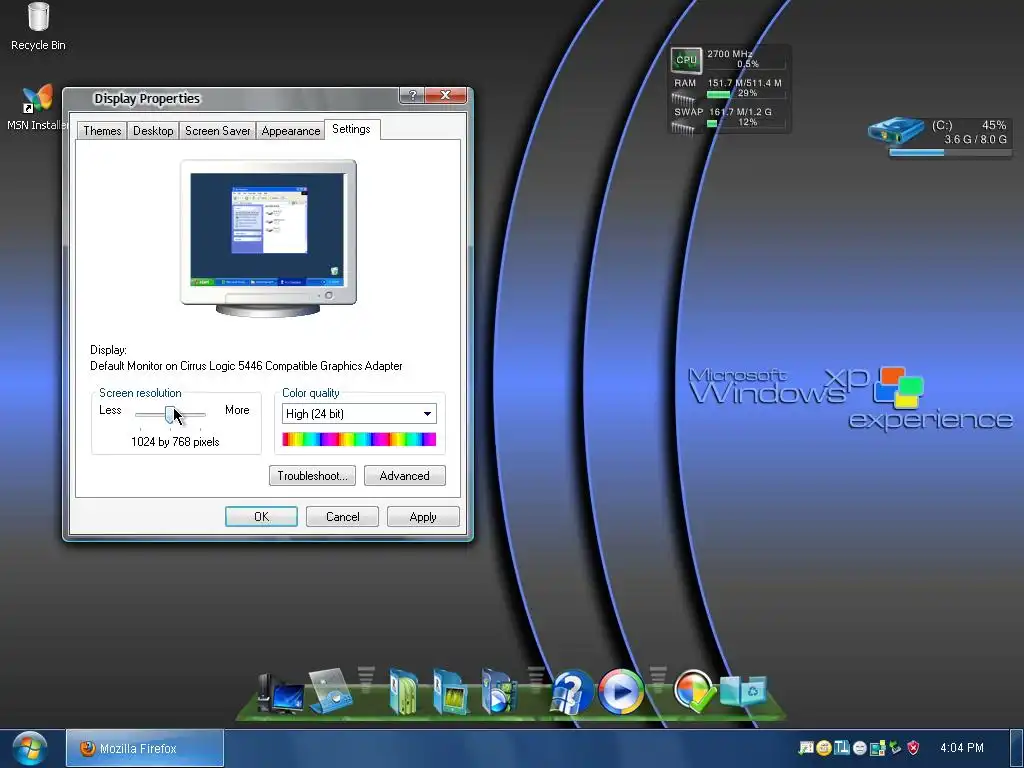Screen dimensions: 1024x768
Task: Click the 4:04 PM taskbar clock
Action: pos(962,748)
